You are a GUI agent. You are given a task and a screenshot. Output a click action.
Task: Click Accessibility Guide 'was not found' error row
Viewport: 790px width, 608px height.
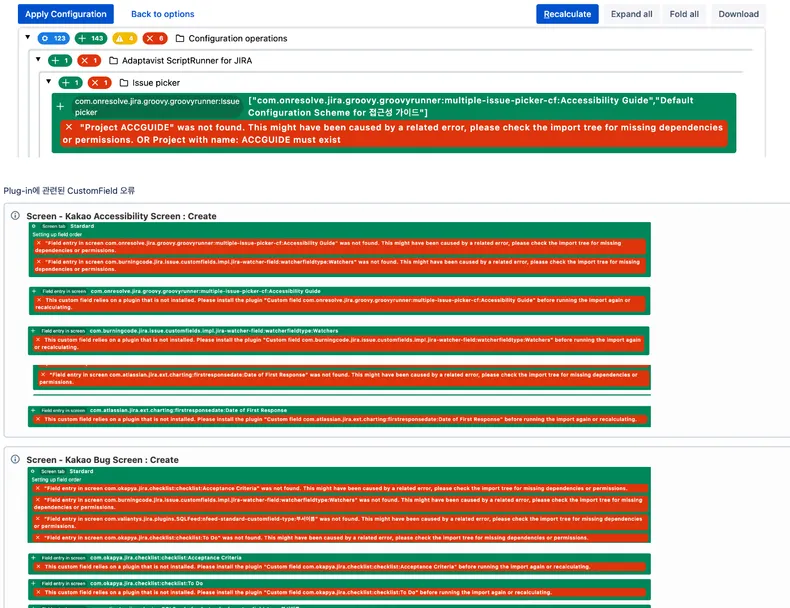point(340,246)
